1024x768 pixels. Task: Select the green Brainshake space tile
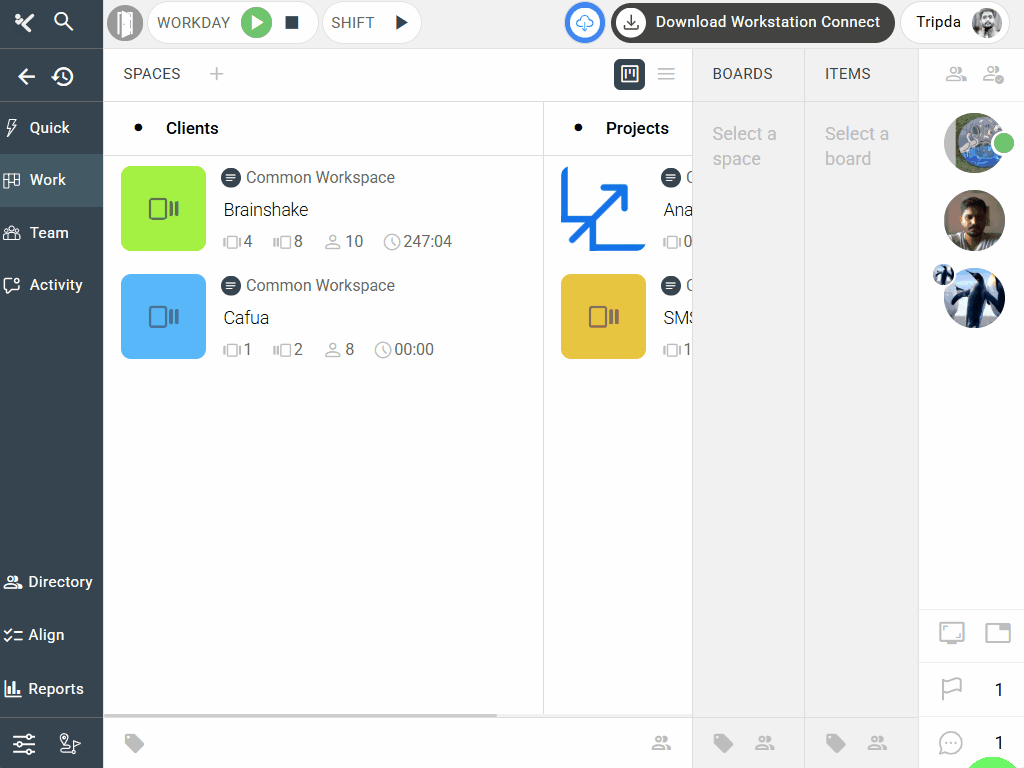click(x=163, y=208)
